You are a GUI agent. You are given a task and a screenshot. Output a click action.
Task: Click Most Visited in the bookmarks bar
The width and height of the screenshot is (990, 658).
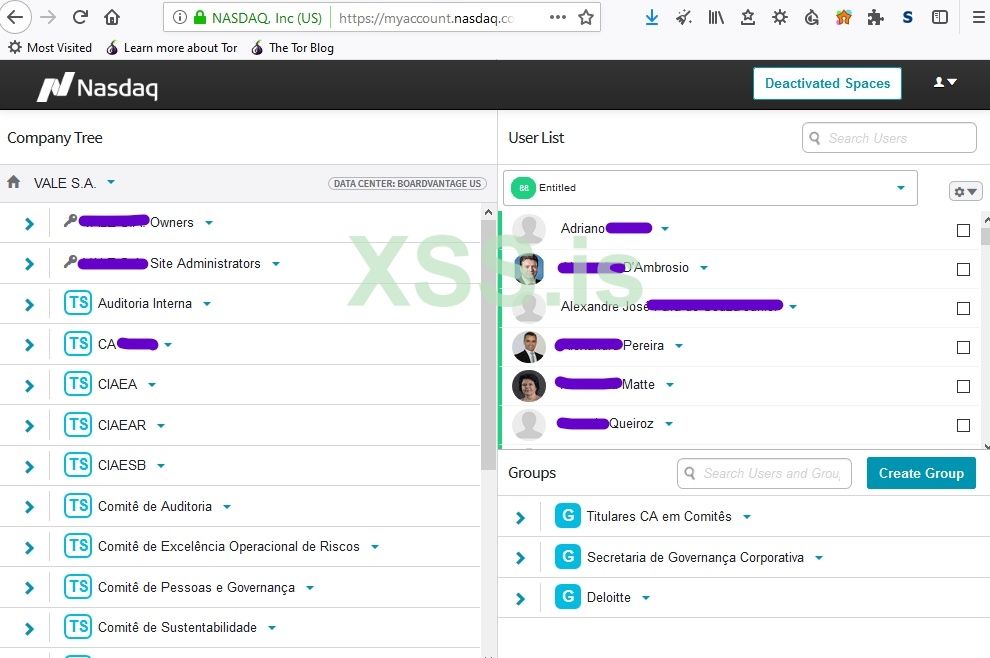point(49,47)
